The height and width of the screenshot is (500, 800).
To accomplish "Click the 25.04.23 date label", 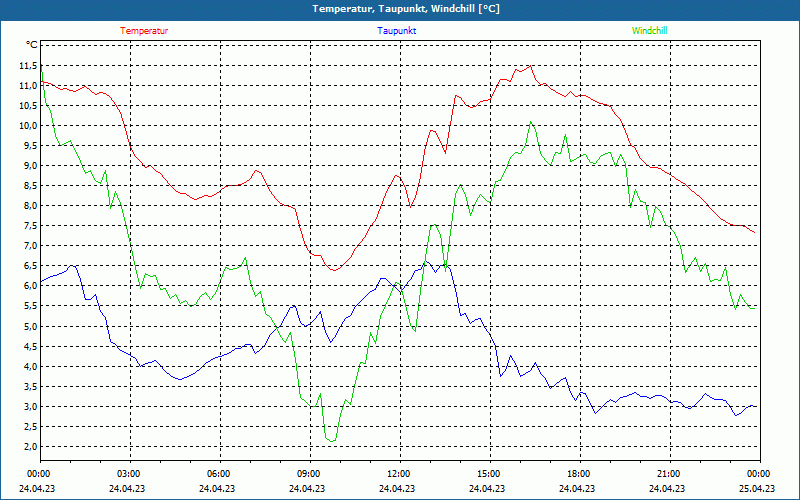I will 757,488.
